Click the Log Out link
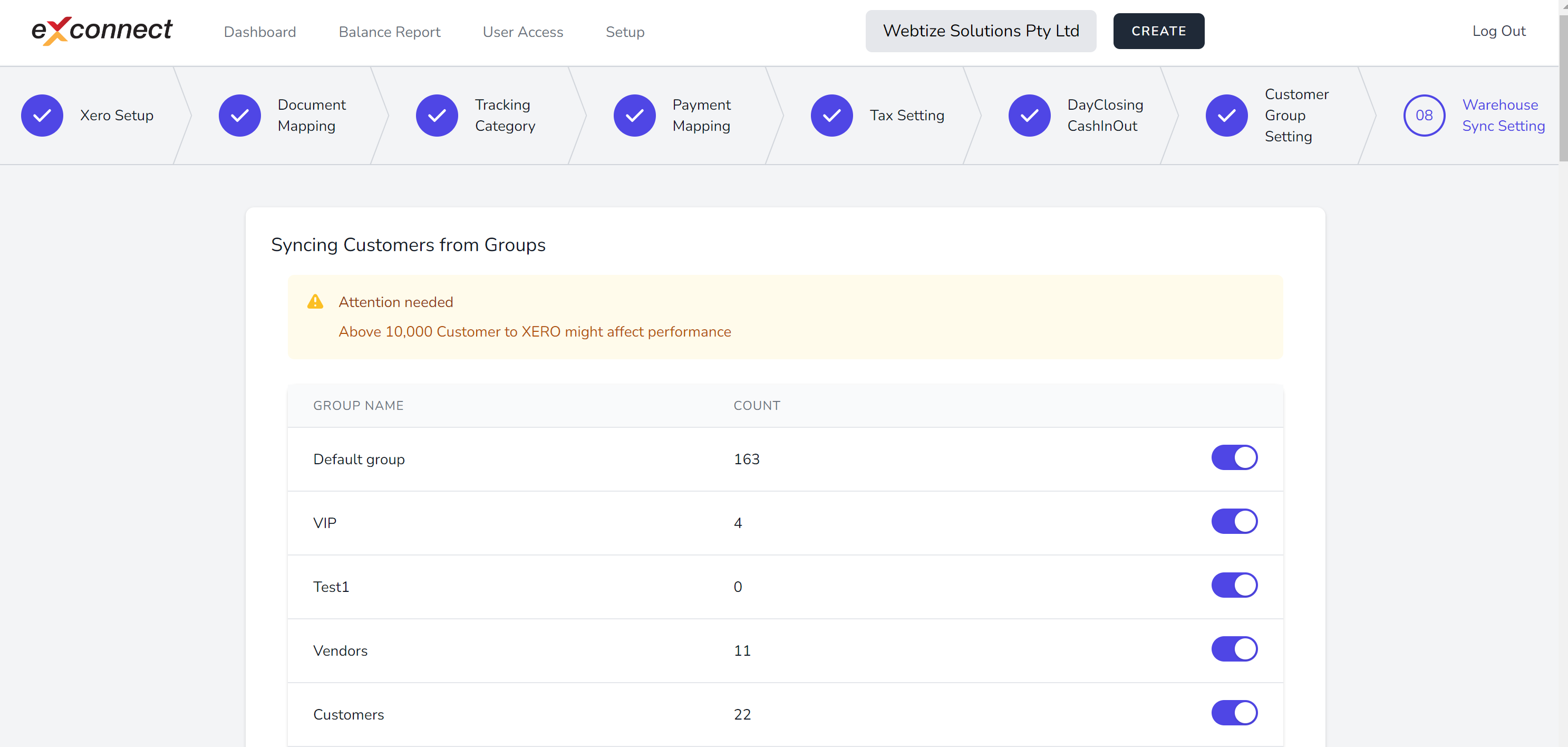Screen dimensions: 1568x747 coord(1498,31)
